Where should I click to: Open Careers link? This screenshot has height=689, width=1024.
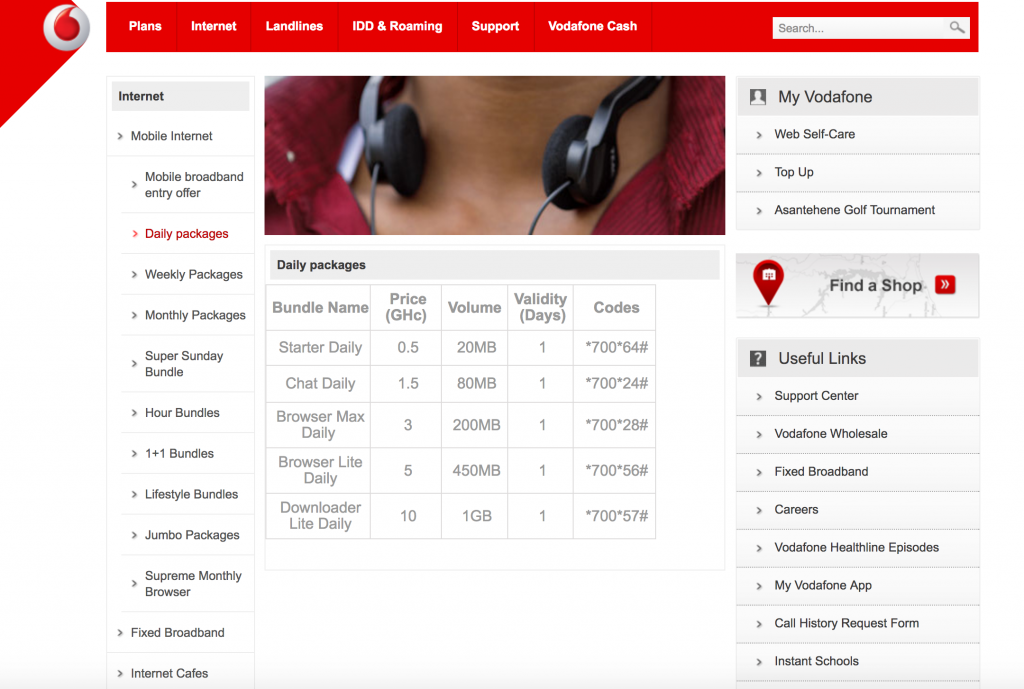click(x=796, y=509)
